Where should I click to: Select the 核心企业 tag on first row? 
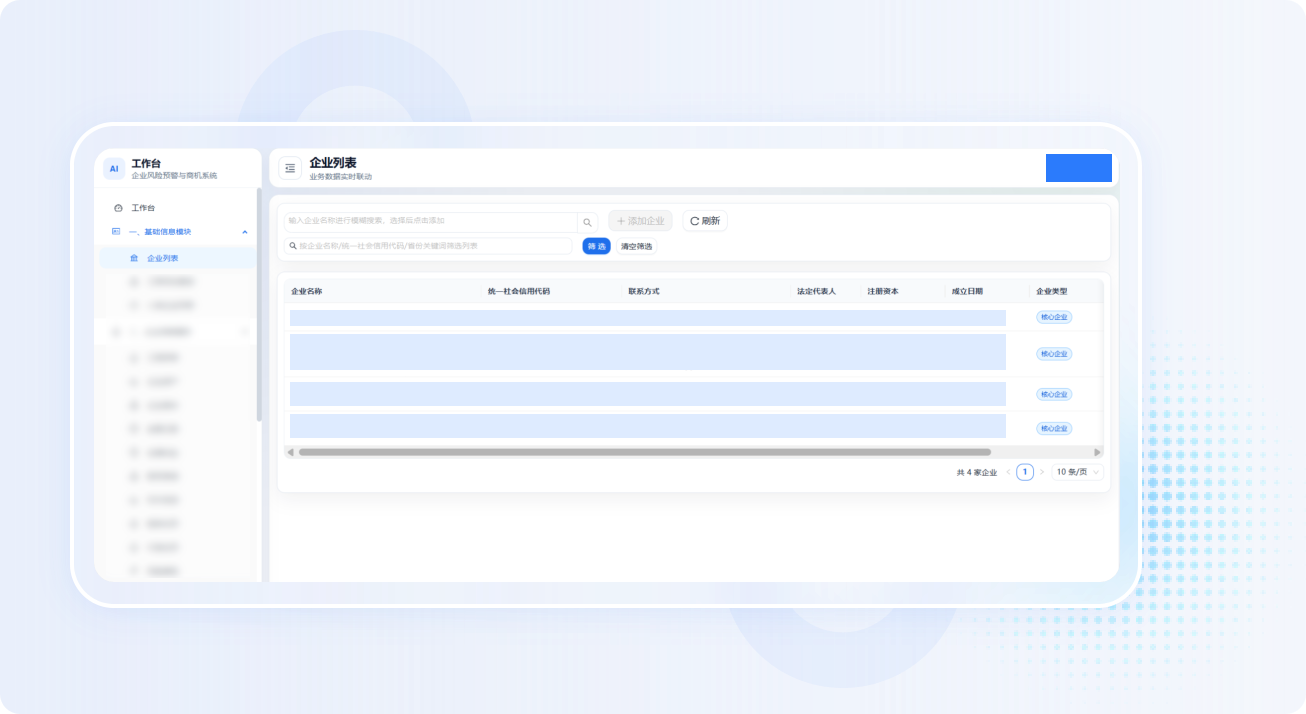tap(1055, 317)
